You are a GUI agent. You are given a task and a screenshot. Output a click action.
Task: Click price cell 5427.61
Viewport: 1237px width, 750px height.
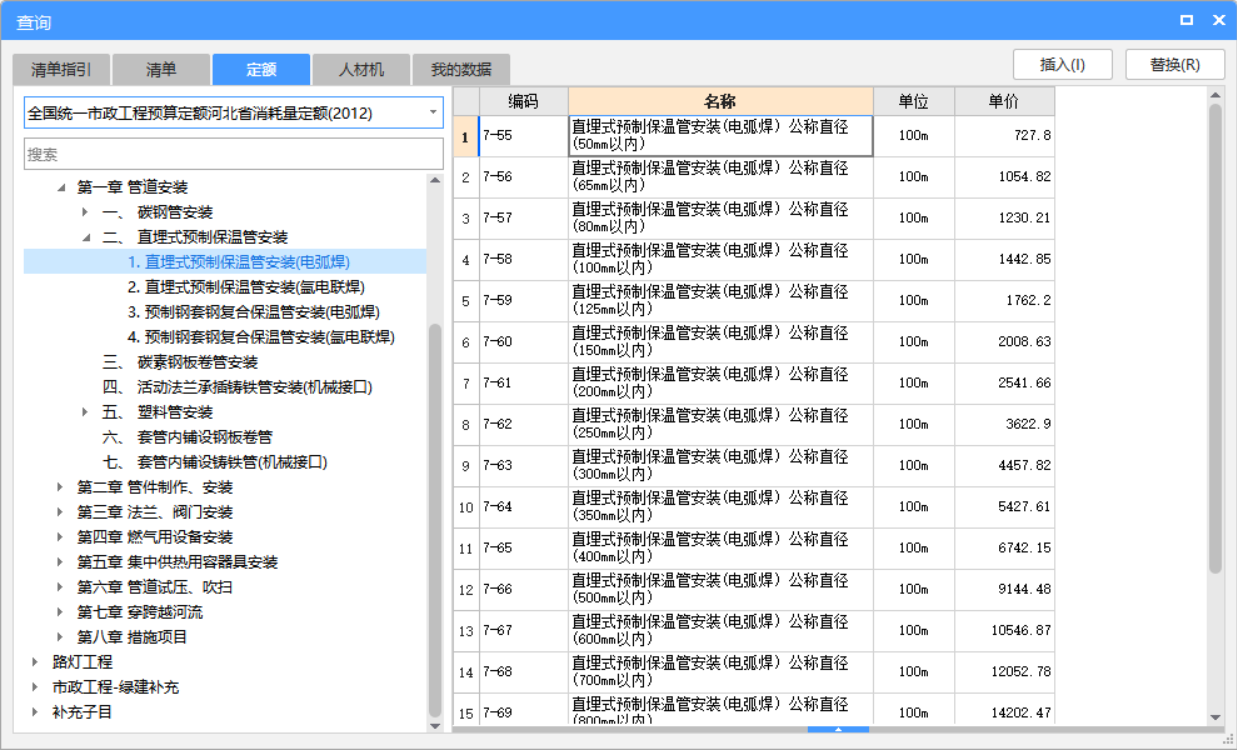[1005, 507]
